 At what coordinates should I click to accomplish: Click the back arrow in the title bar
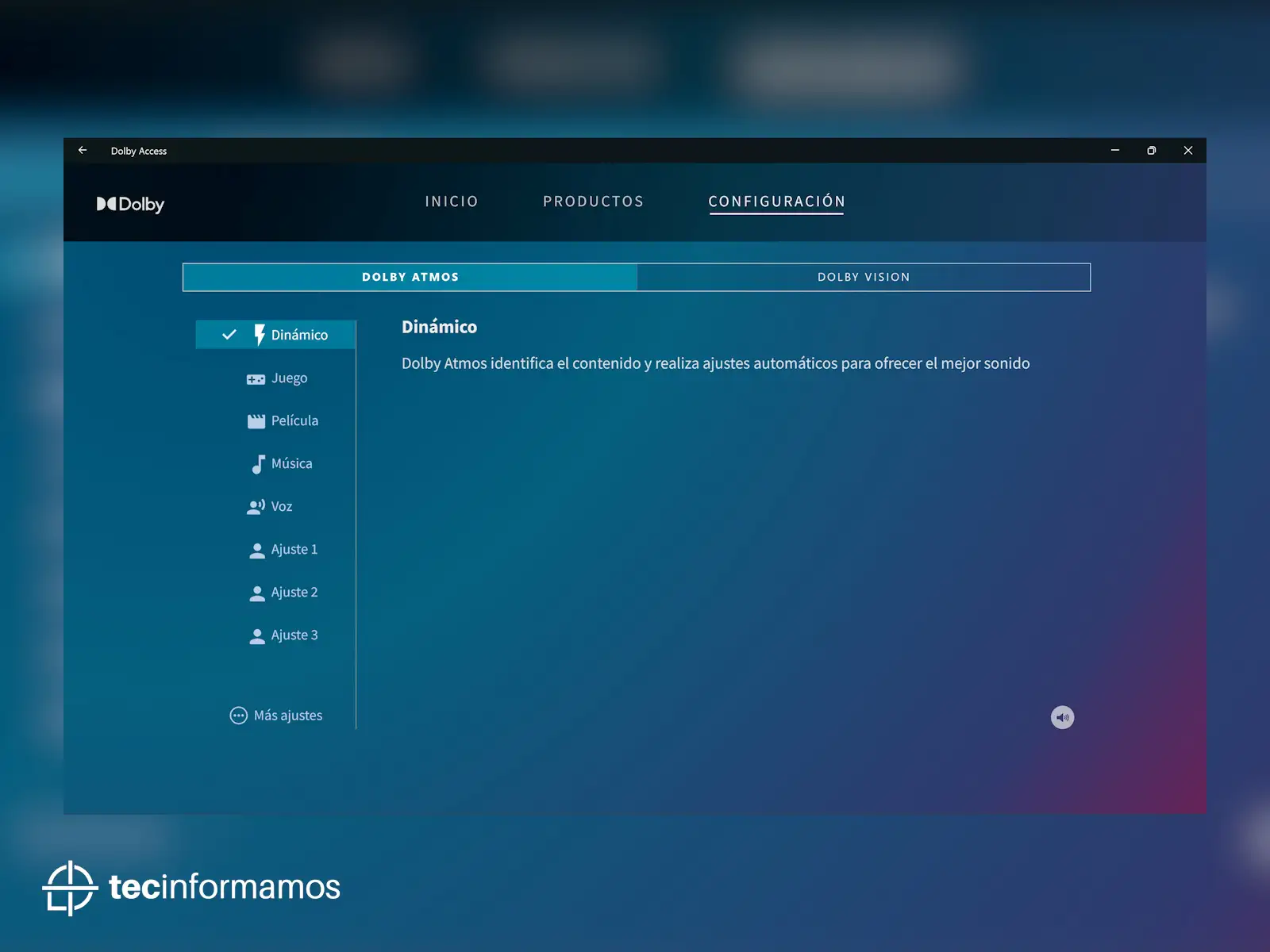tap(83, 150)
